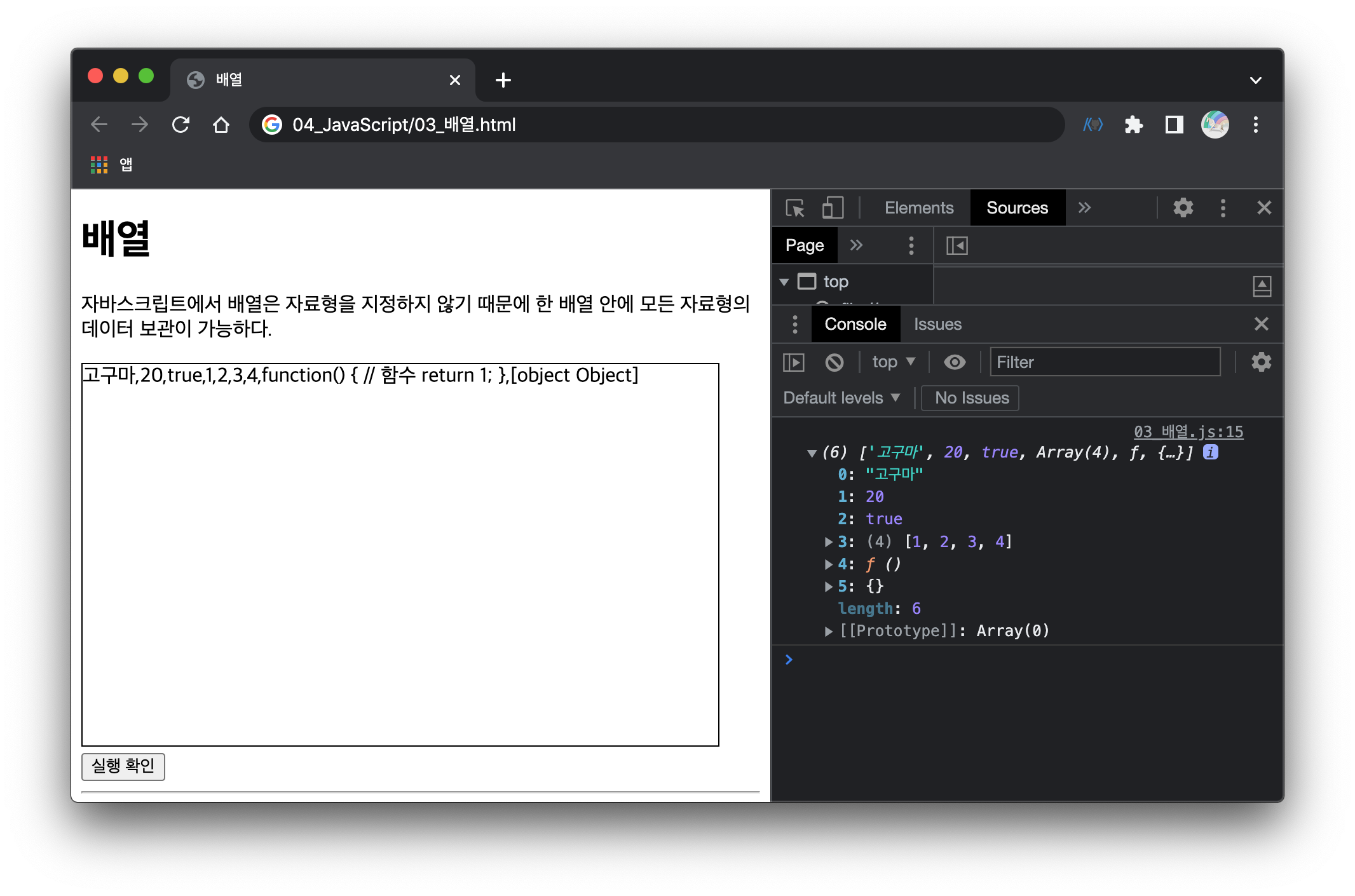
Task: Open the browser extensions puzzle icon
Action: point(1133,125)
